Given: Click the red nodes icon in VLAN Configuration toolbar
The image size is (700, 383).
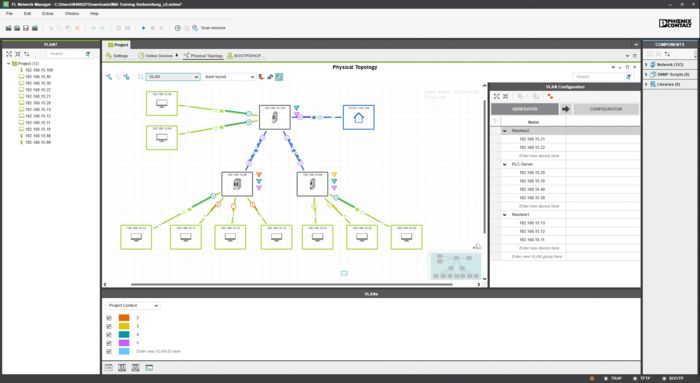Looking at the screenshot, I should [x=550, y=96].
